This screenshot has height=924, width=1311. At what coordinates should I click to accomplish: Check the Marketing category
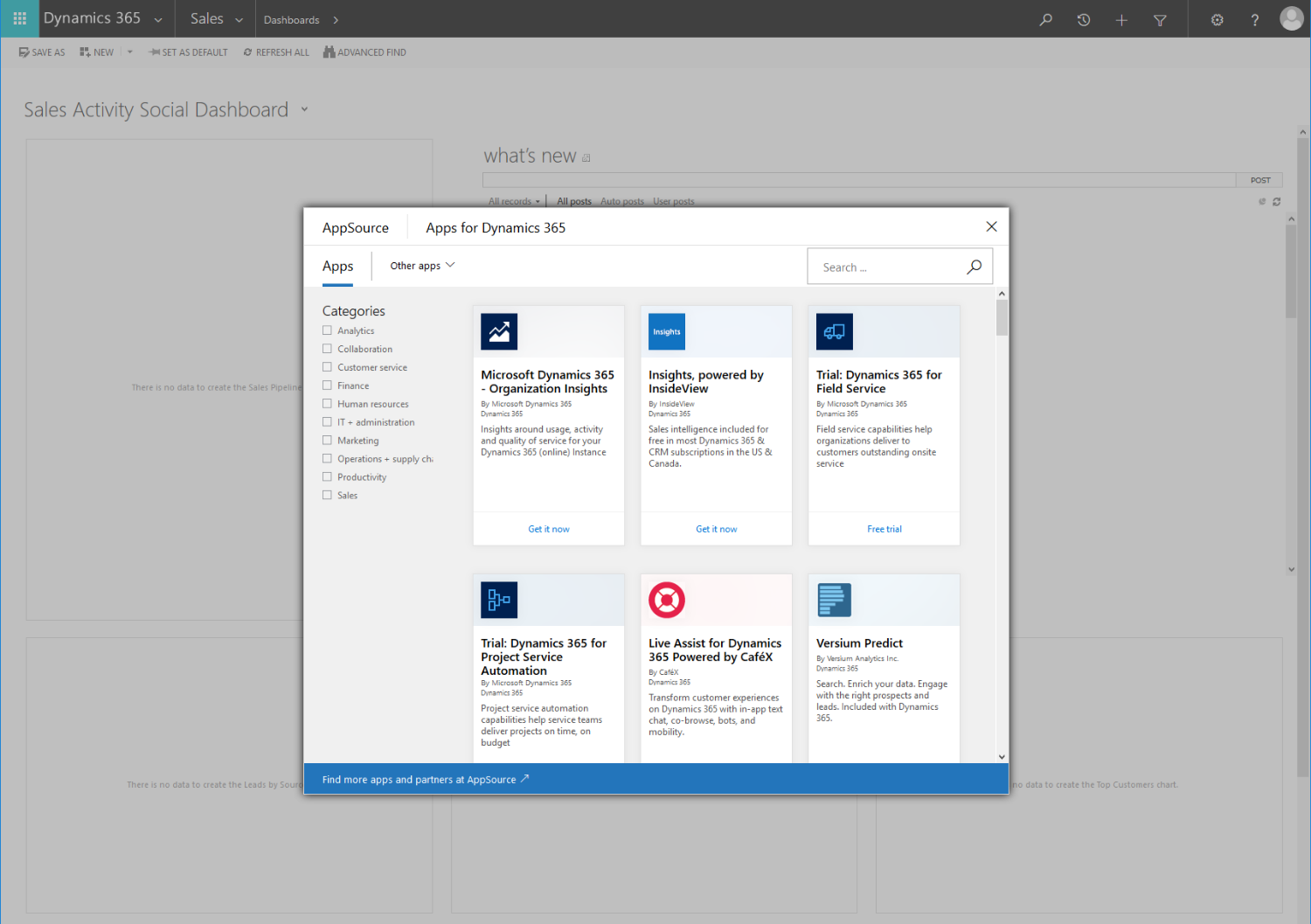[327, 441]
